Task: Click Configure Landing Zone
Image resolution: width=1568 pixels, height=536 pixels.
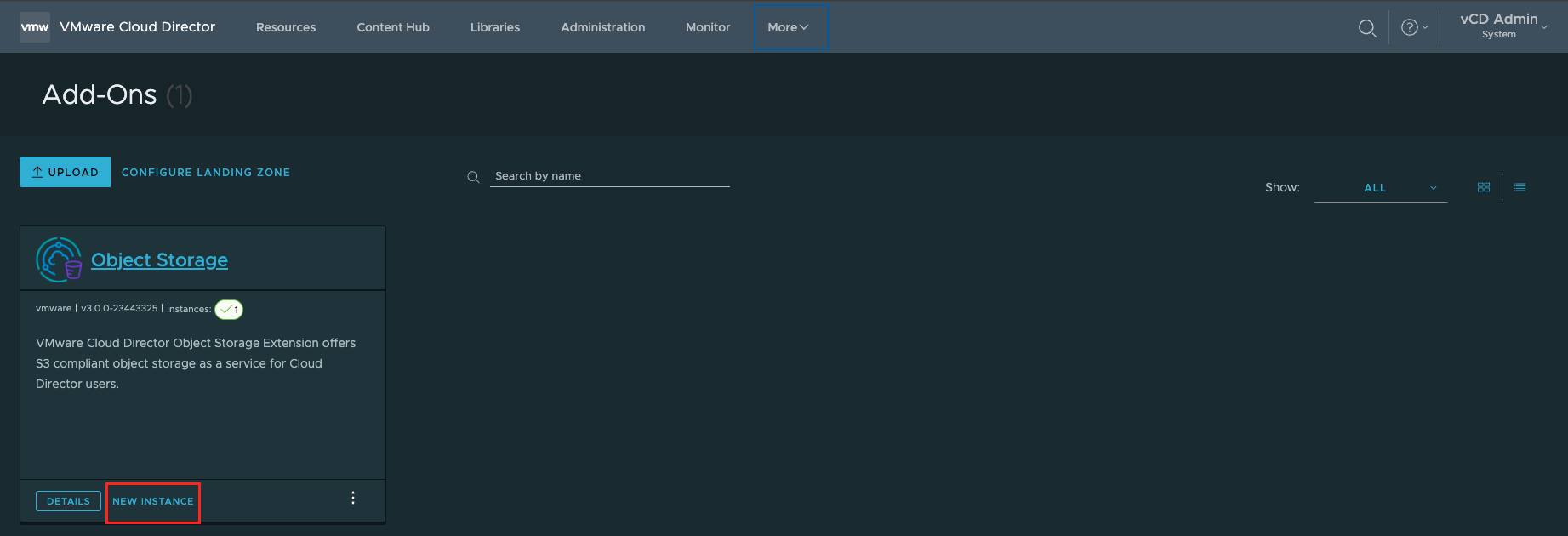Action: click(x=206, y=172)
